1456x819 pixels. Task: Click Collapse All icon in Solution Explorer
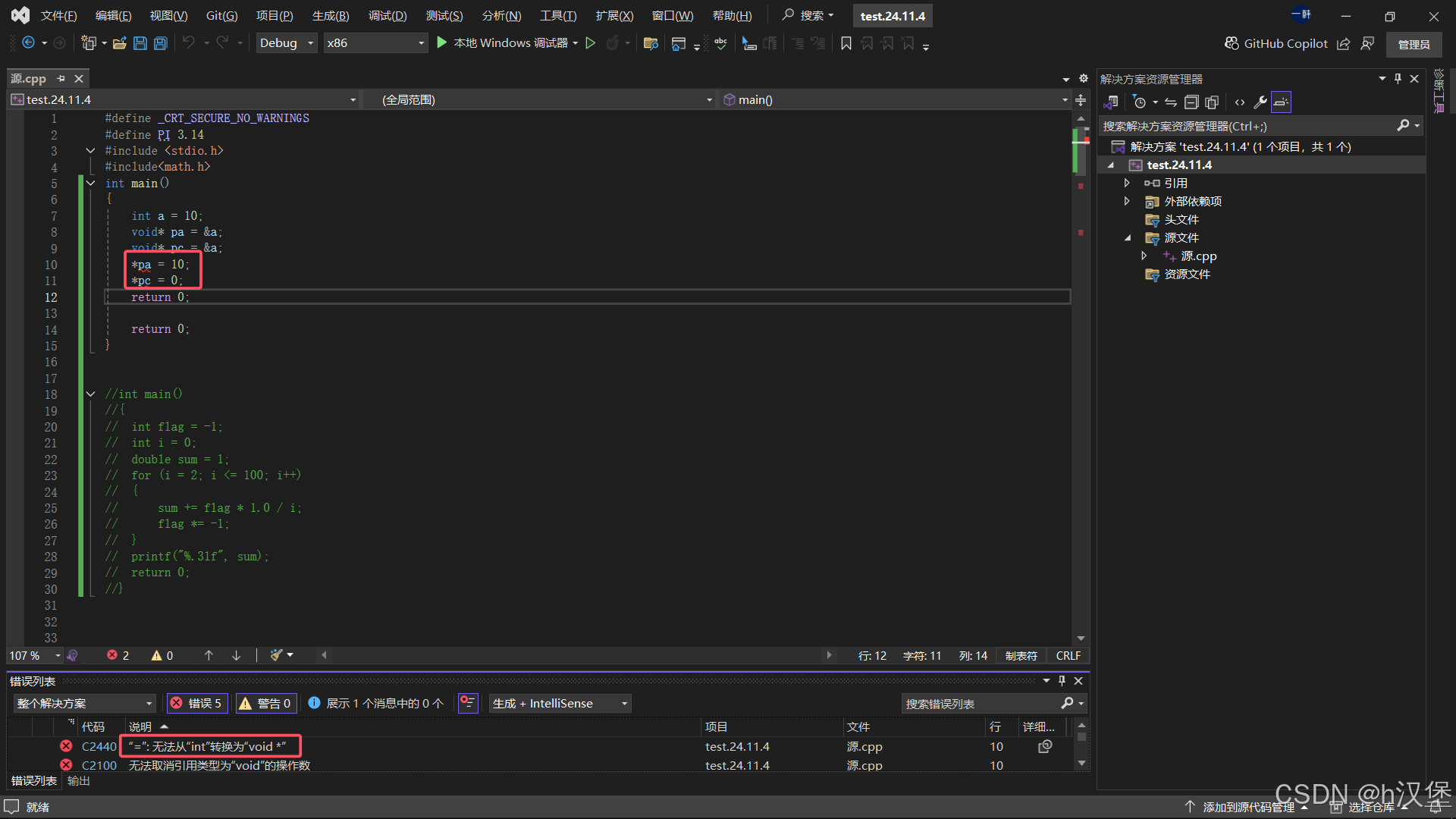(x=1191, y=102)
